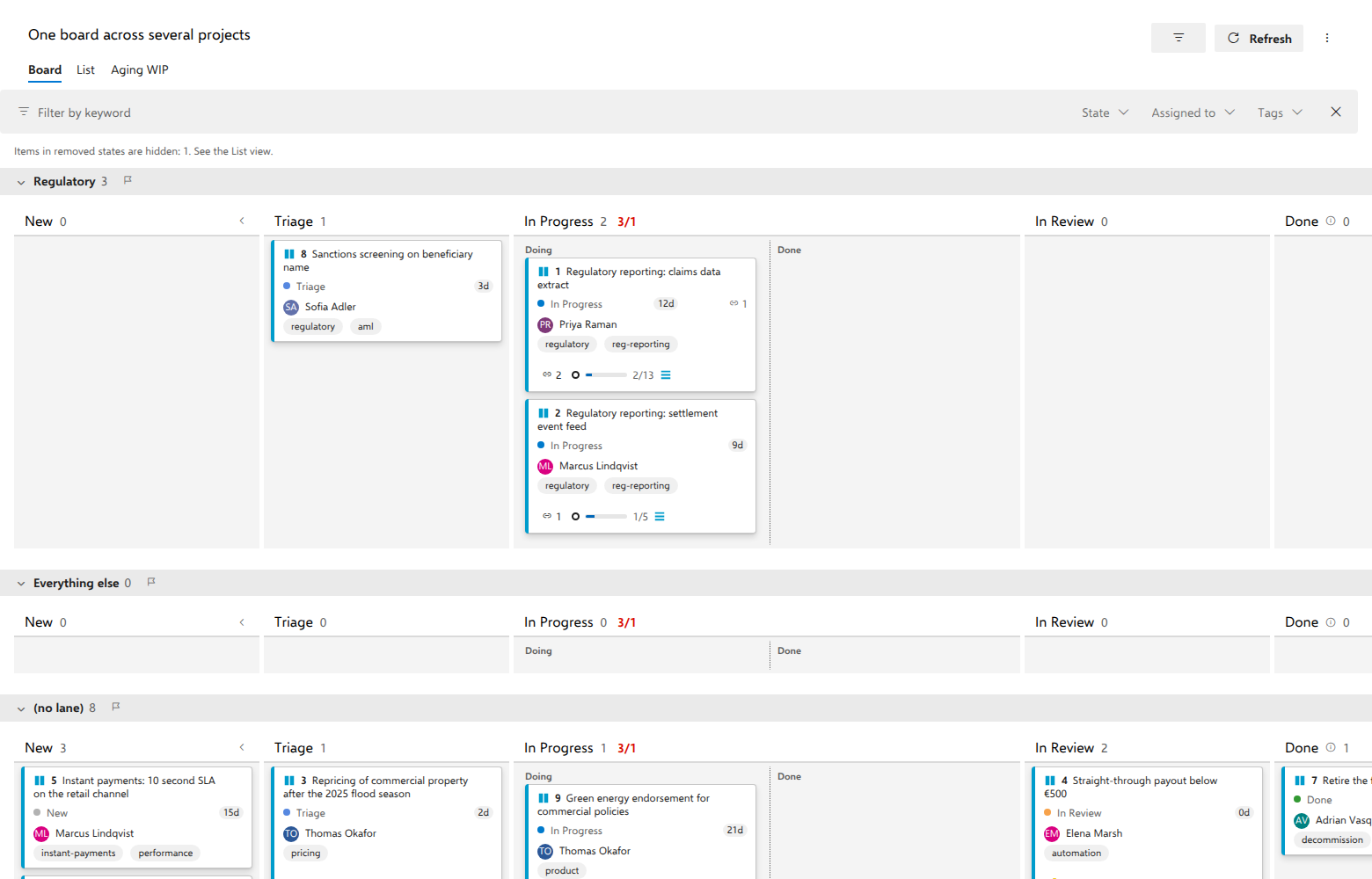Click the Refresh button
The image size is (1372, 879).
(1259, 38)
